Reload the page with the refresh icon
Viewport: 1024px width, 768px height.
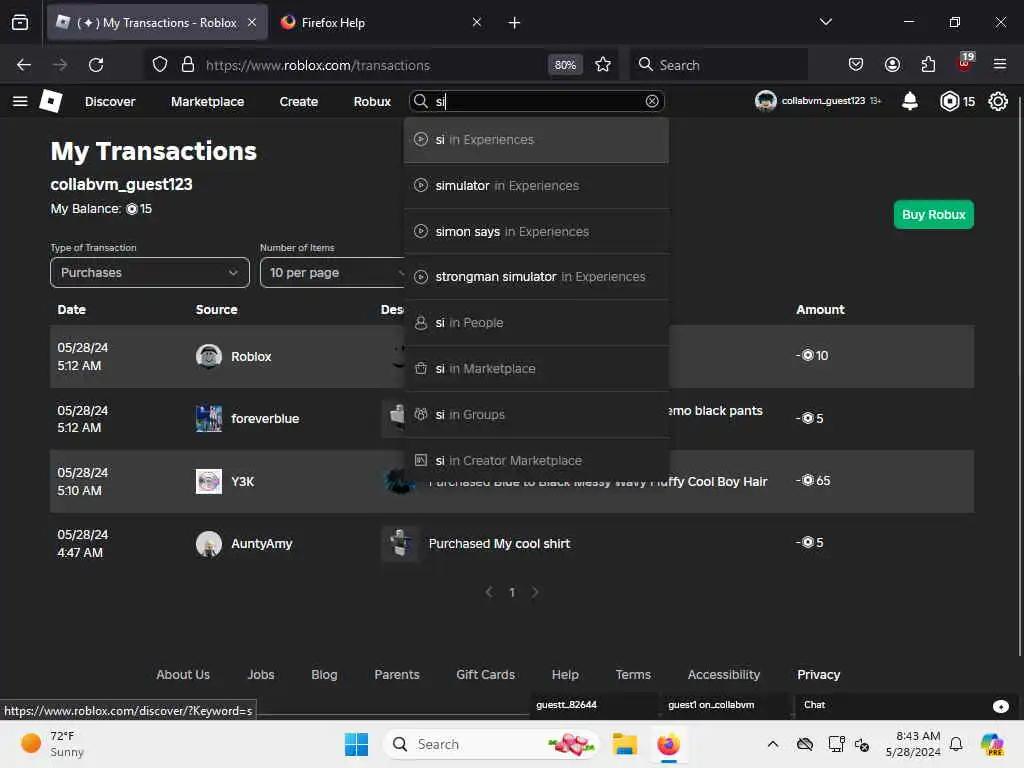tap(96, 65)
